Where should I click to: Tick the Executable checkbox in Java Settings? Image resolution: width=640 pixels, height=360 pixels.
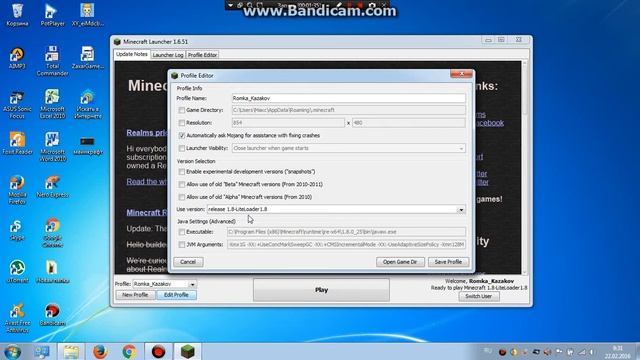182,232
